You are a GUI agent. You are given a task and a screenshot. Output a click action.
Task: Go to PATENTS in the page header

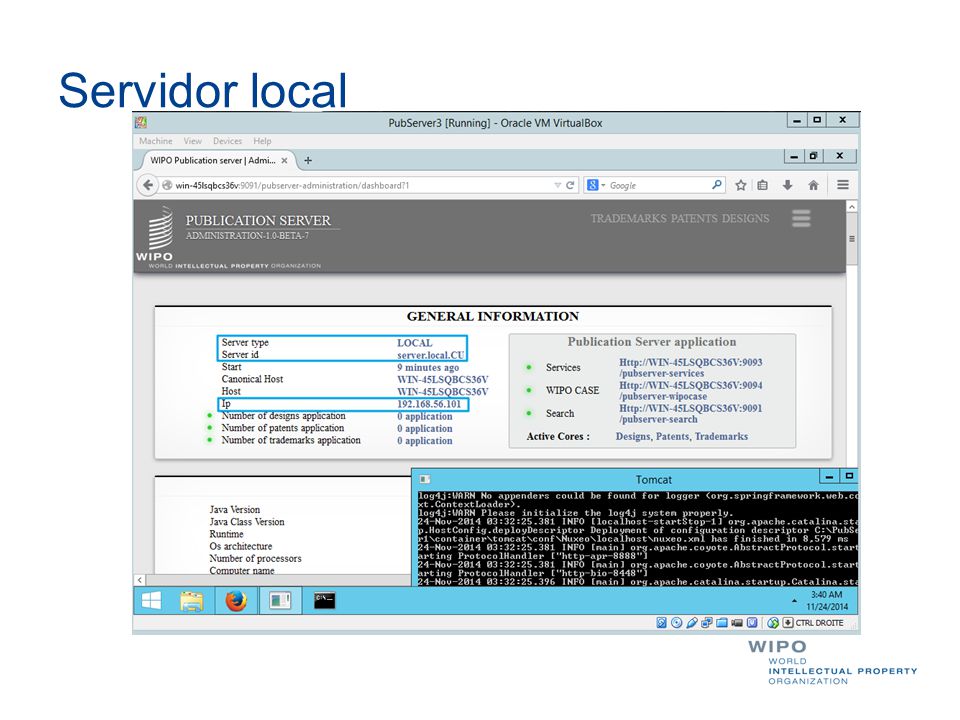pyautogui.click(x=694, y=219)
